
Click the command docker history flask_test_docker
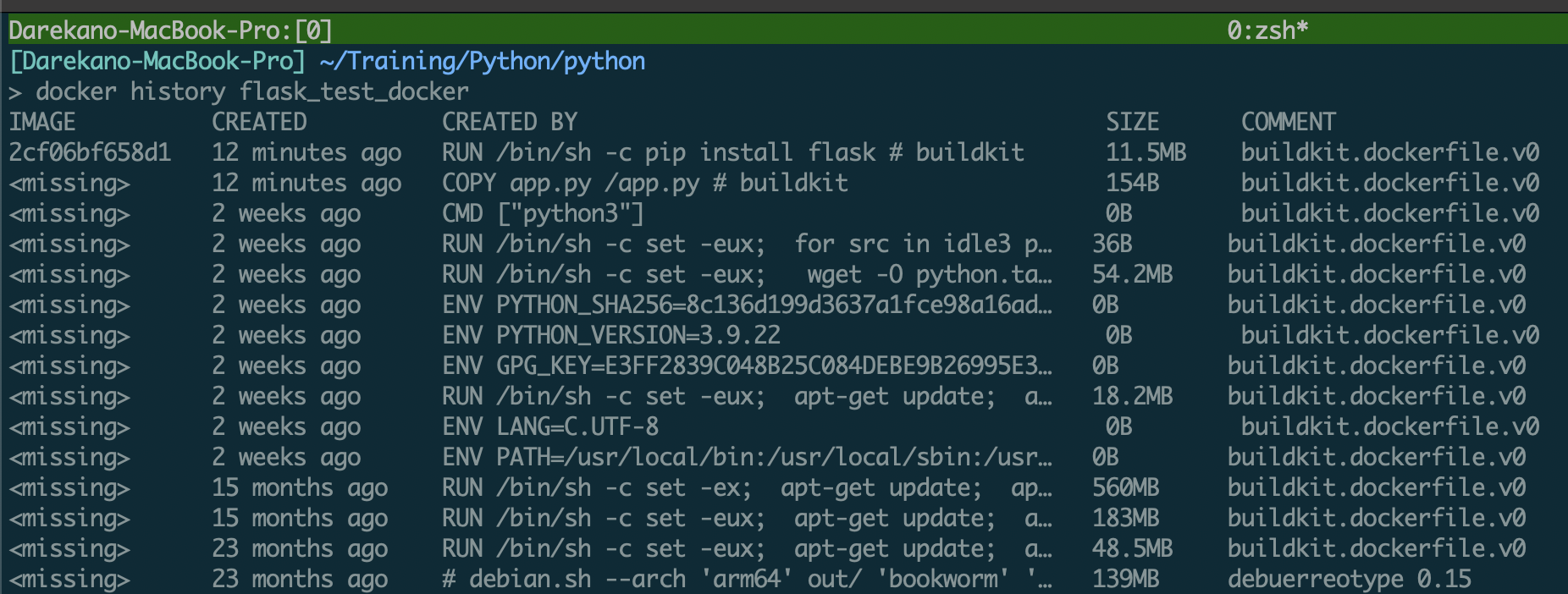coord(252,91)
